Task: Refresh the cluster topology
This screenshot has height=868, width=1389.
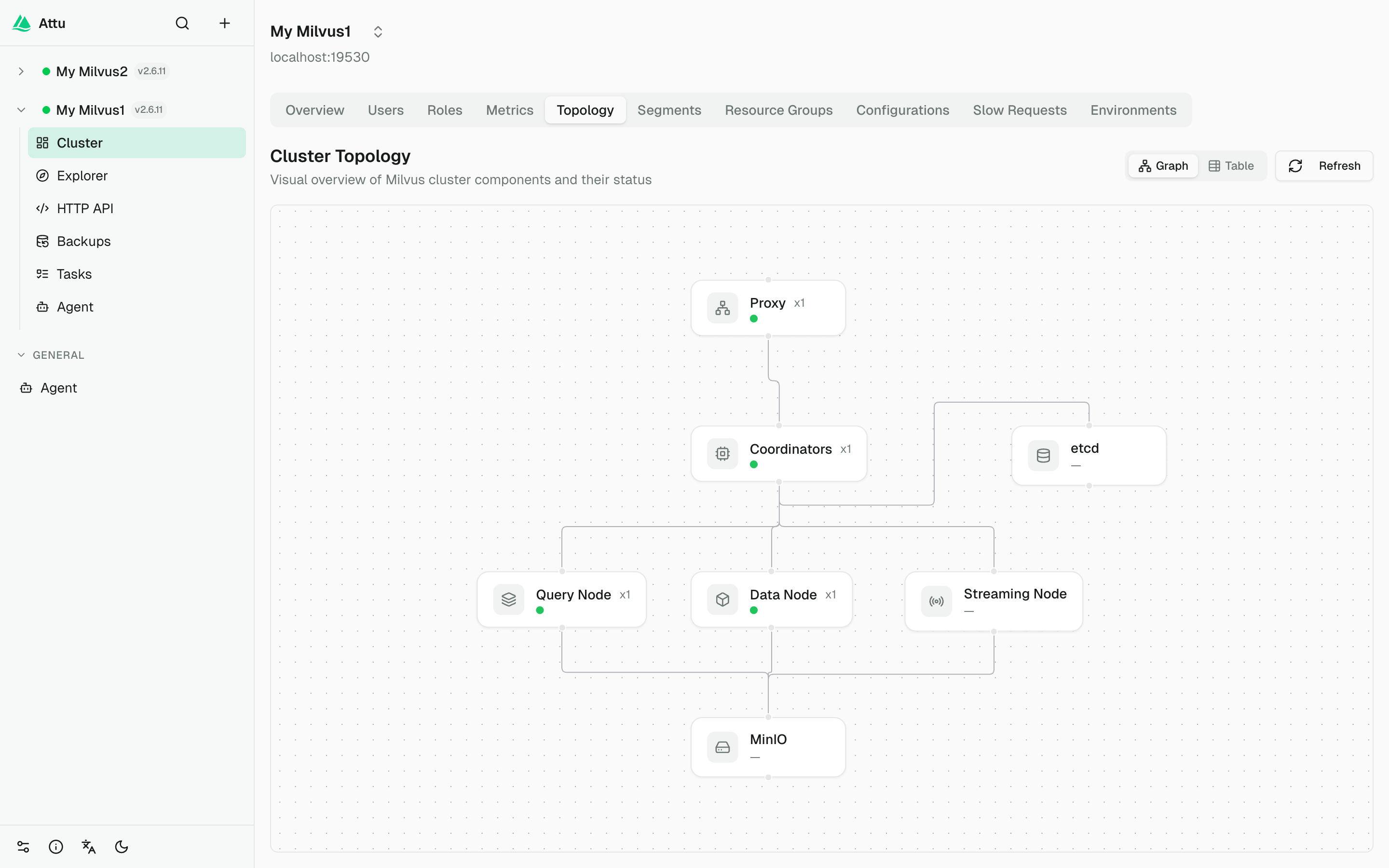Action: tap(1324, 166)
